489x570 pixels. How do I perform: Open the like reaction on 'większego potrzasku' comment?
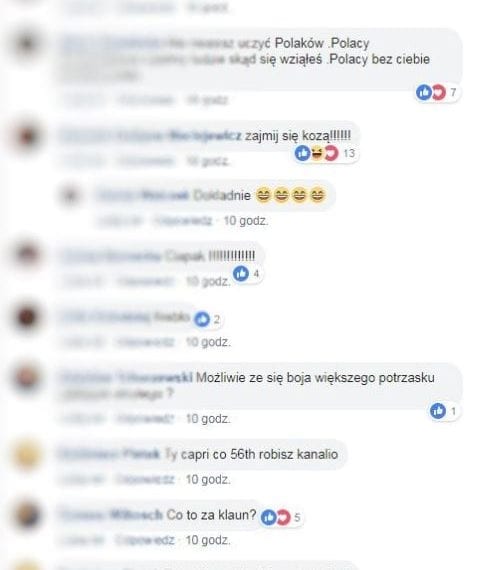(x=438, y=411)
